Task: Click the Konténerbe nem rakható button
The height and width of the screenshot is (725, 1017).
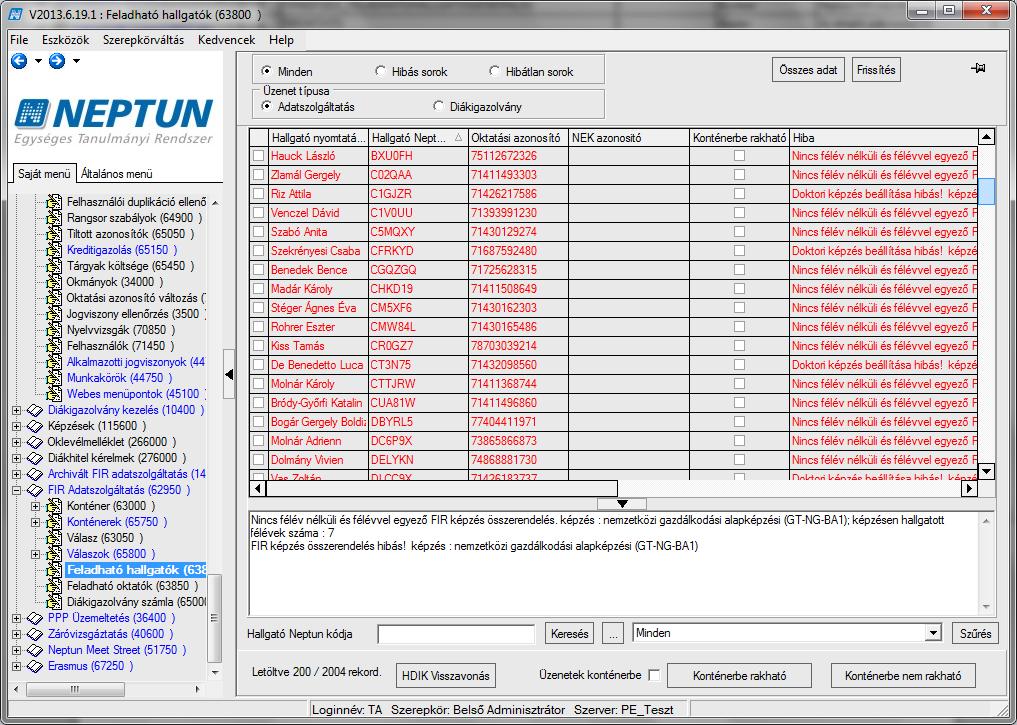Action: pyautogui.click(x=903, y=676)
